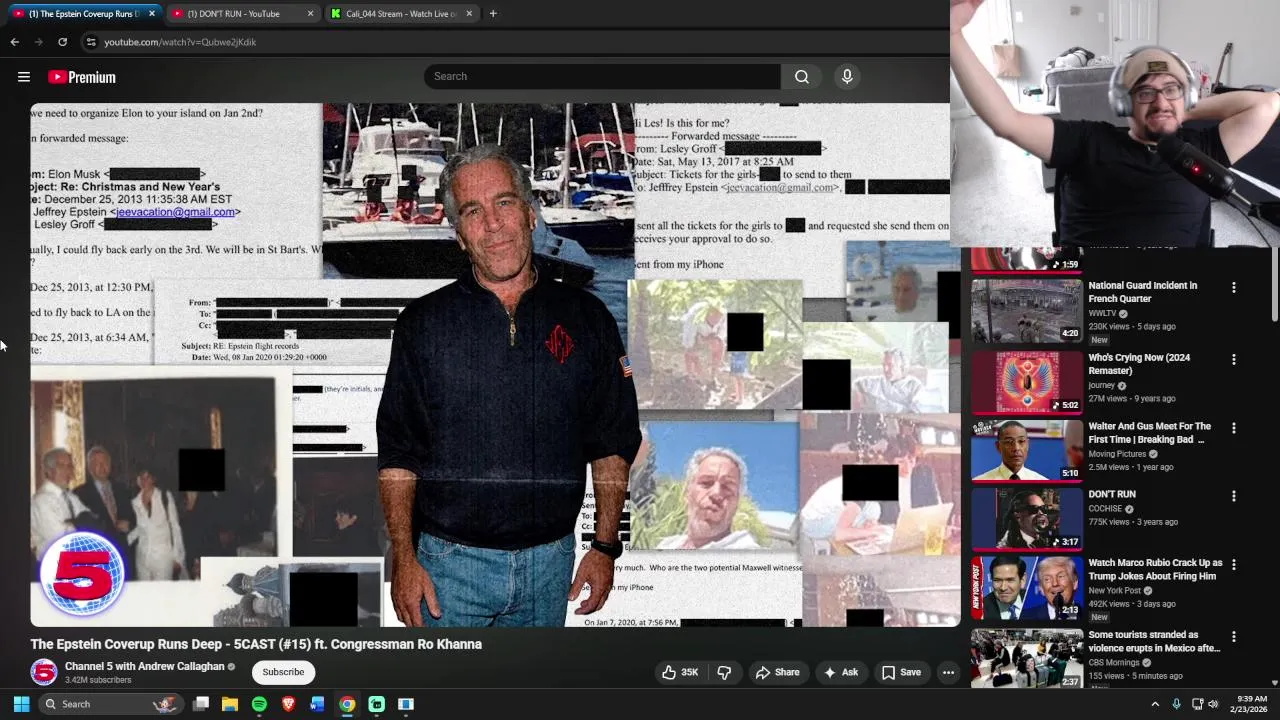Open Google Chrome from the taskbar
1280x720 pixels.
tap(347, 704)
